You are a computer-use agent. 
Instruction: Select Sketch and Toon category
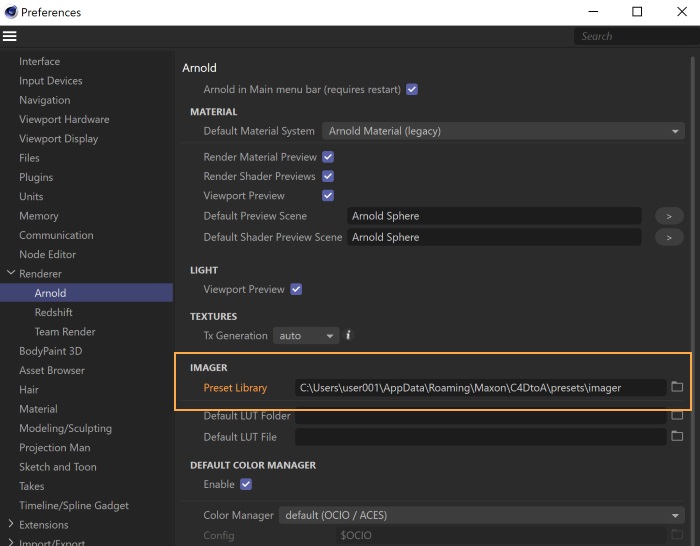pos(58,467)
